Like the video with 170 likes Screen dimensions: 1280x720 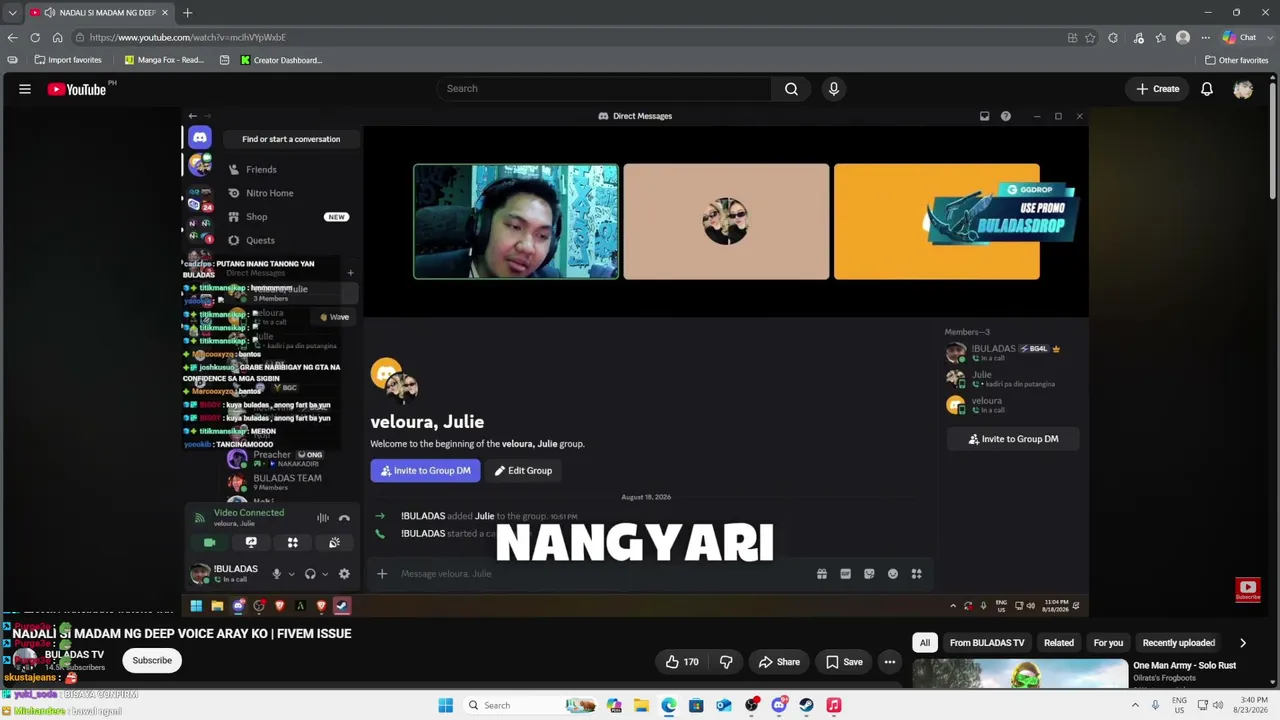[x=682, y=661]
